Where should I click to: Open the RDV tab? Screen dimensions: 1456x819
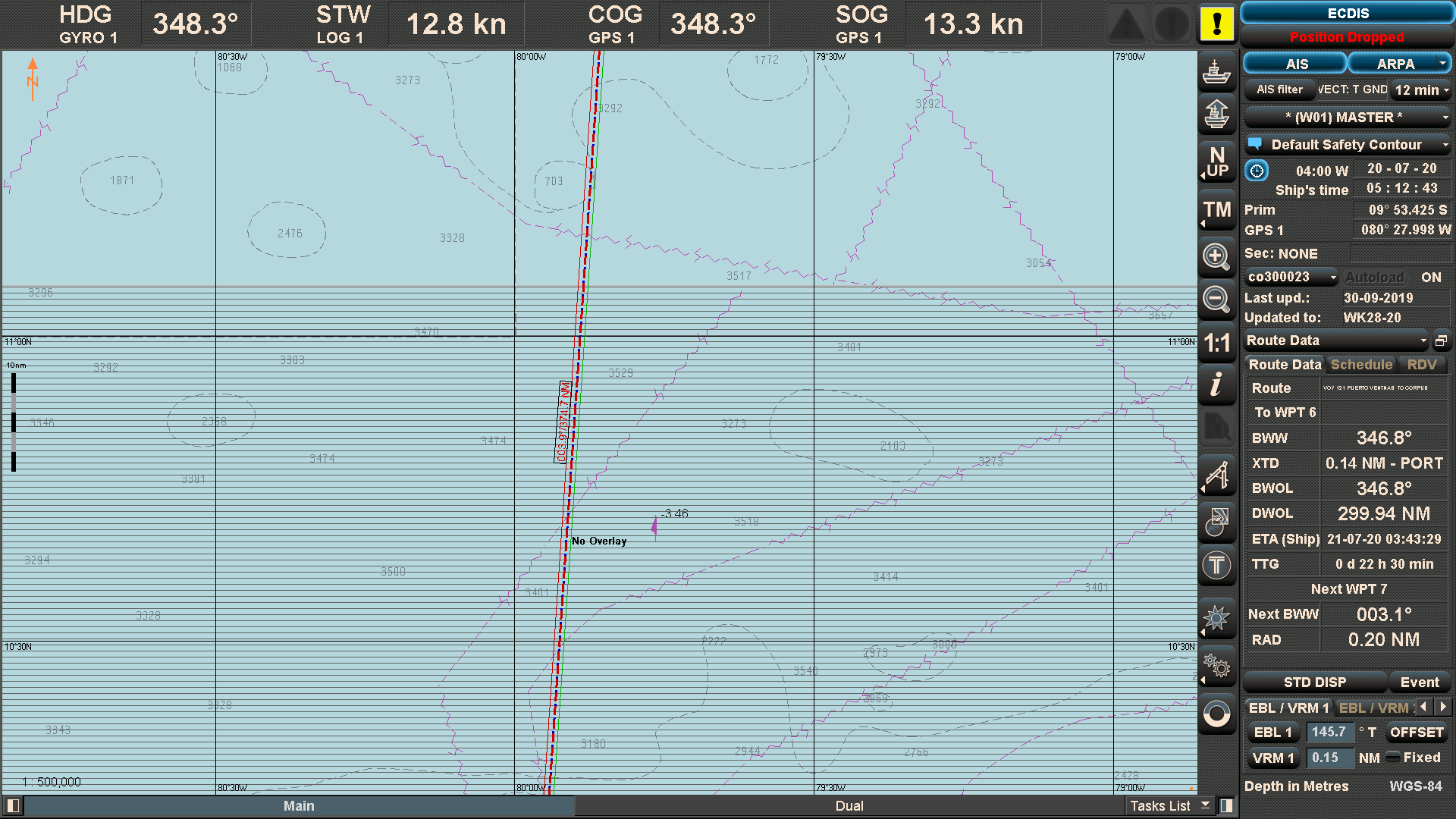[x=1423, y=365]
